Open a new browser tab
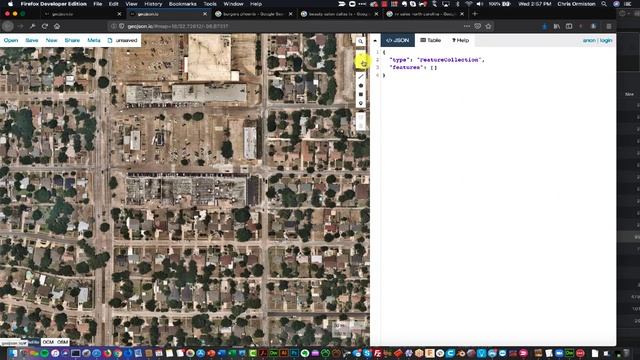Viewport: 640px width, 360px height. point(475,14)
